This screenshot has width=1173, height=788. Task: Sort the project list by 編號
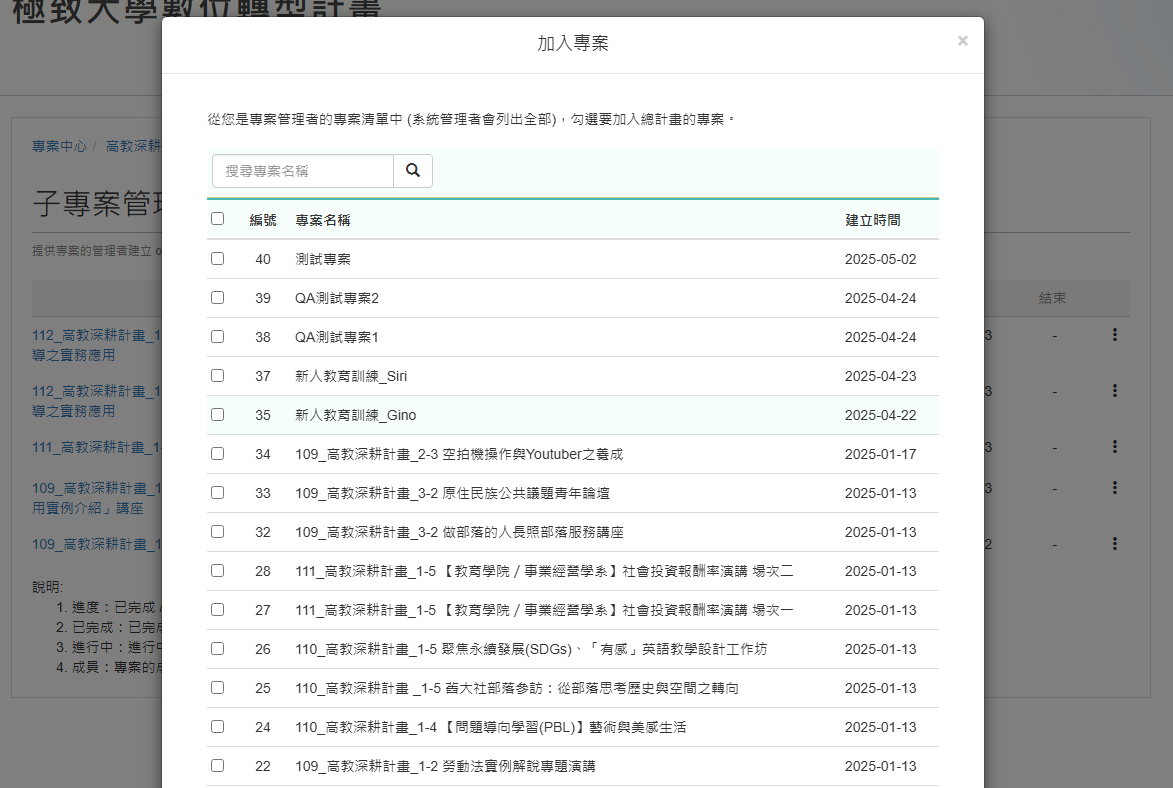[263, 219]
